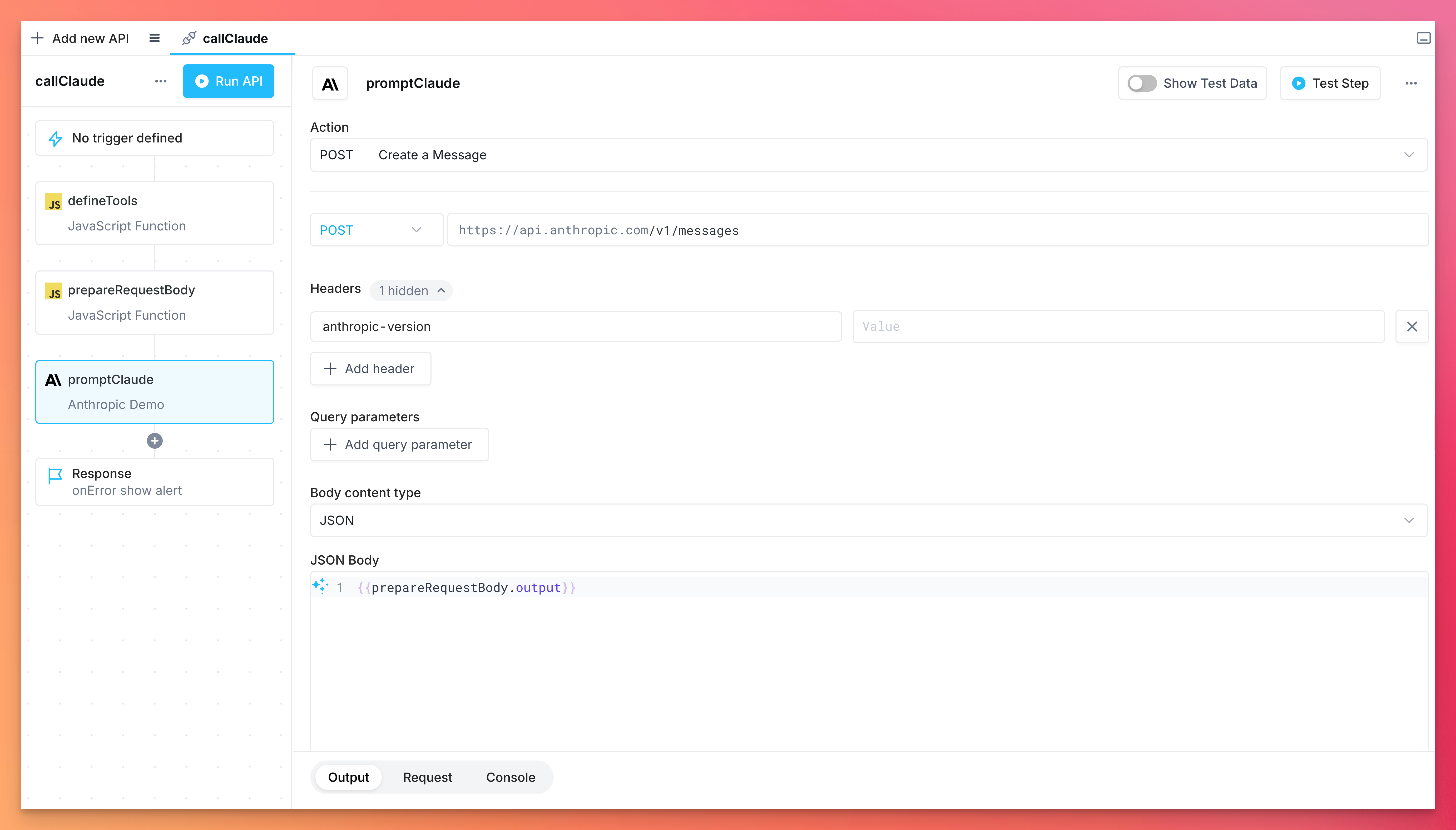This screenshot has width=1456, height=830.
Task: Click the anthropic-version header name field
Action: (576, 327)
